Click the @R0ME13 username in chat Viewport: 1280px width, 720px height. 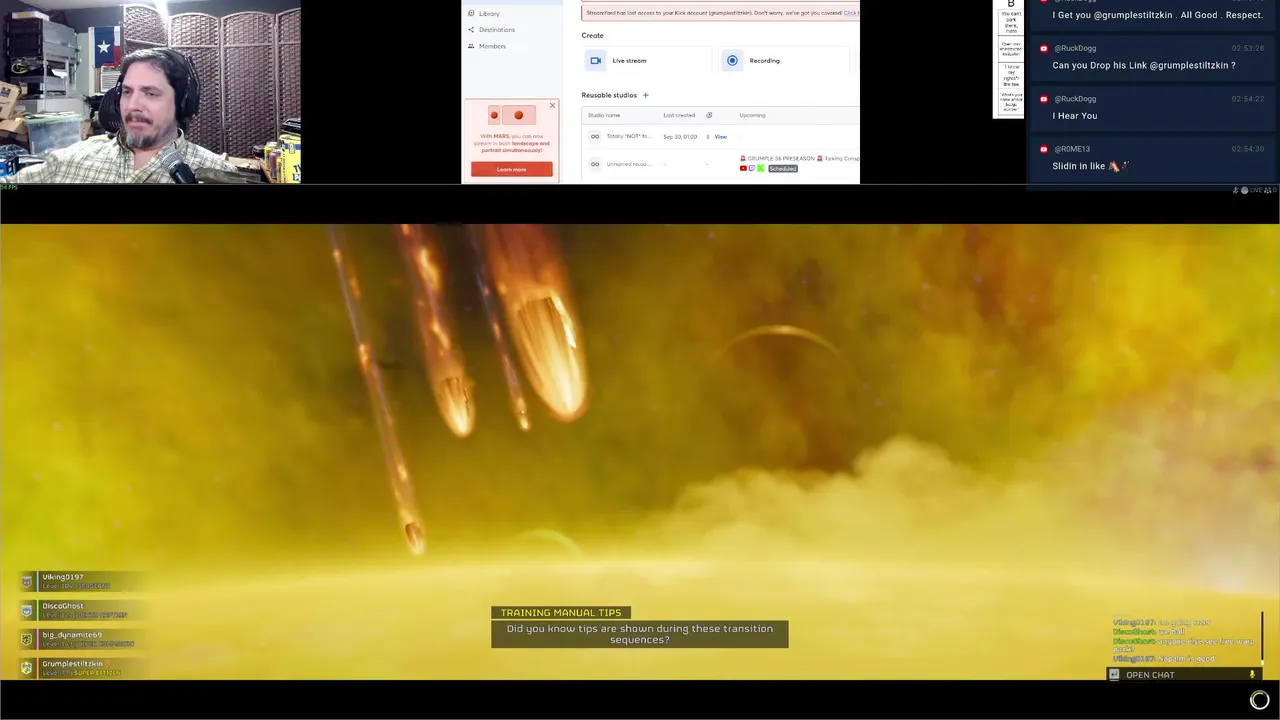tap(1072, 149)
